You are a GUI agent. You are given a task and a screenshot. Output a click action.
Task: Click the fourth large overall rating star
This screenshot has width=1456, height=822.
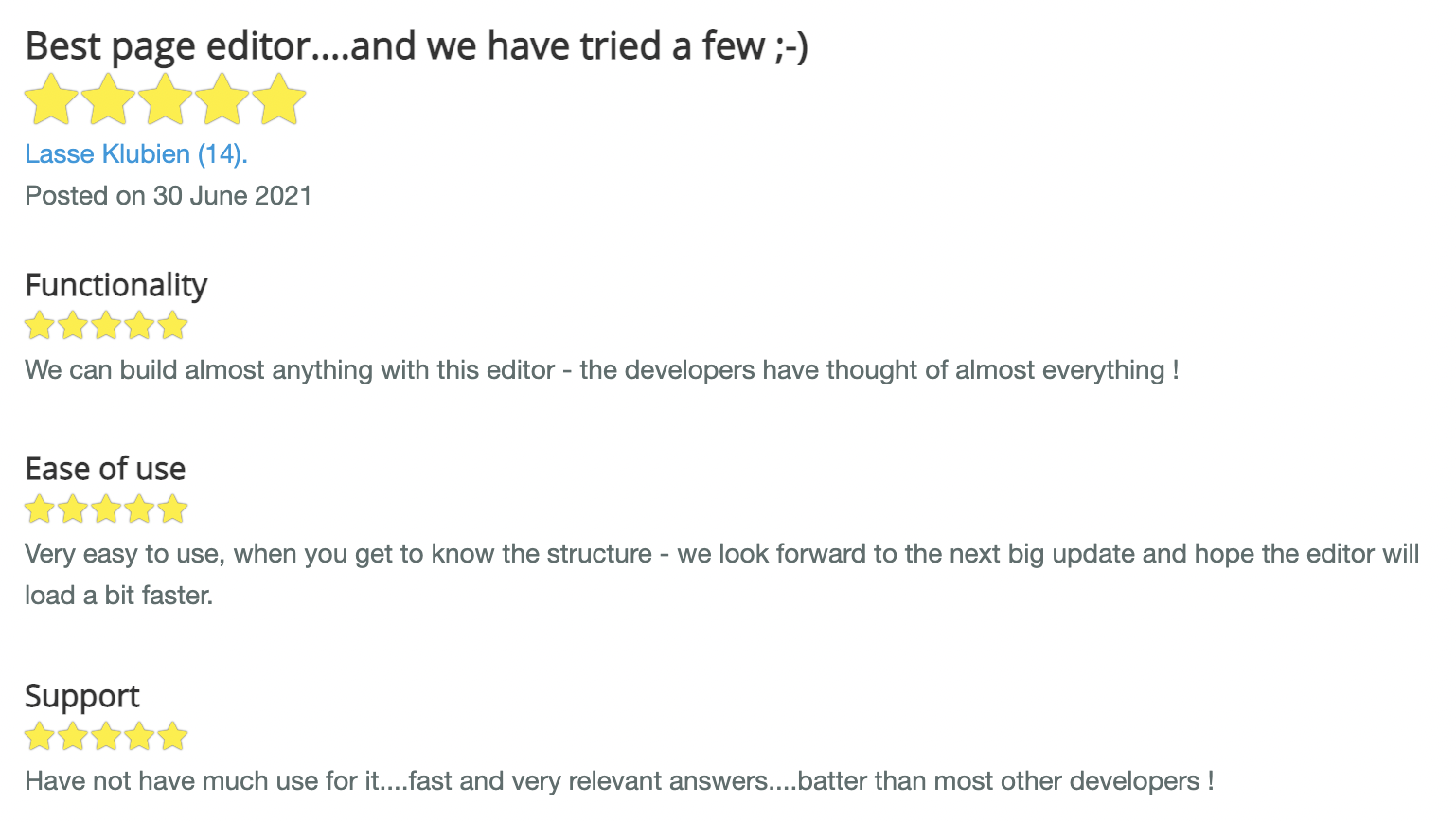pos(222,100)
